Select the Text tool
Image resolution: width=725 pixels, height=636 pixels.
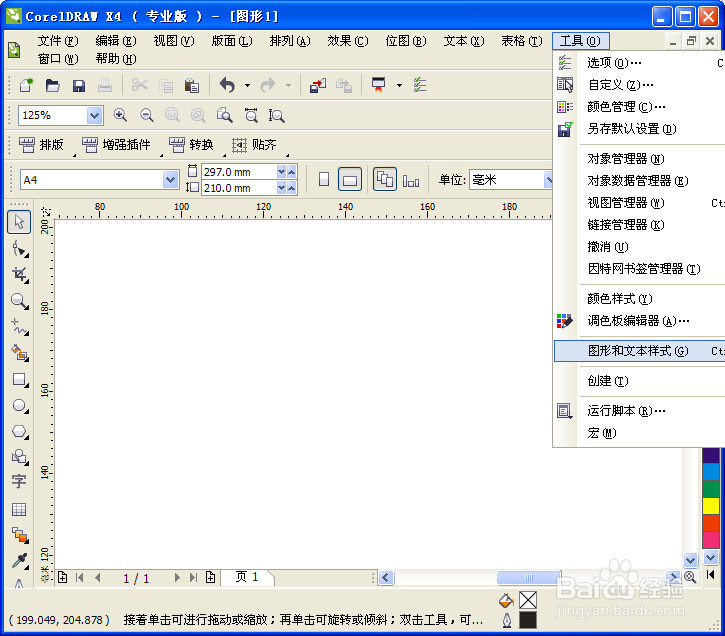coord(19,482)
